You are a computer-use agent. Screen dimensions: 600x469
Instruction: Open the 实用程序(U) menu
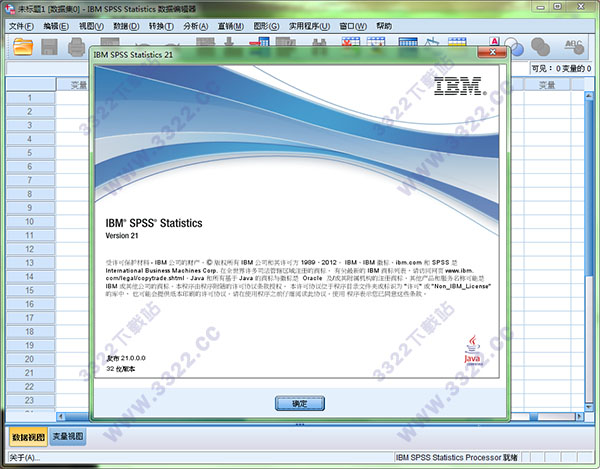tap(309, 26)
